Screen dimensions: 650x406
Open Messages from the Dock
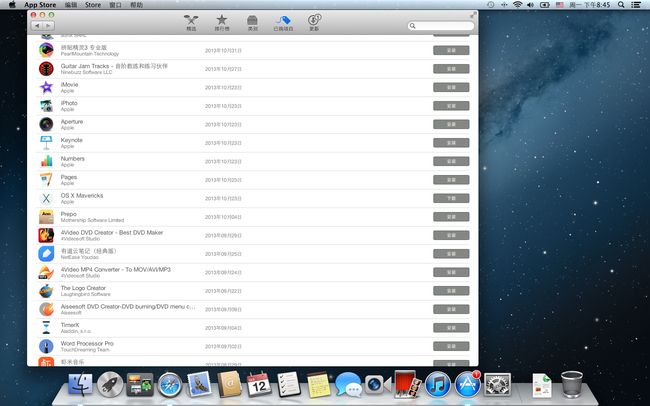[348, 384]
